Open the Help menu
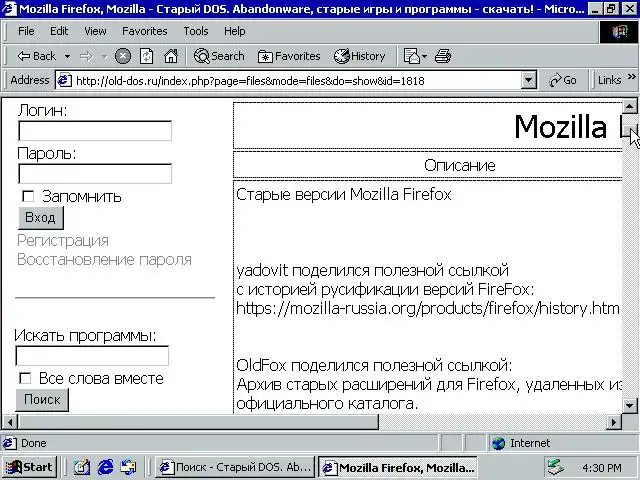The image size is (640, 480). click(x=235, y=31)
